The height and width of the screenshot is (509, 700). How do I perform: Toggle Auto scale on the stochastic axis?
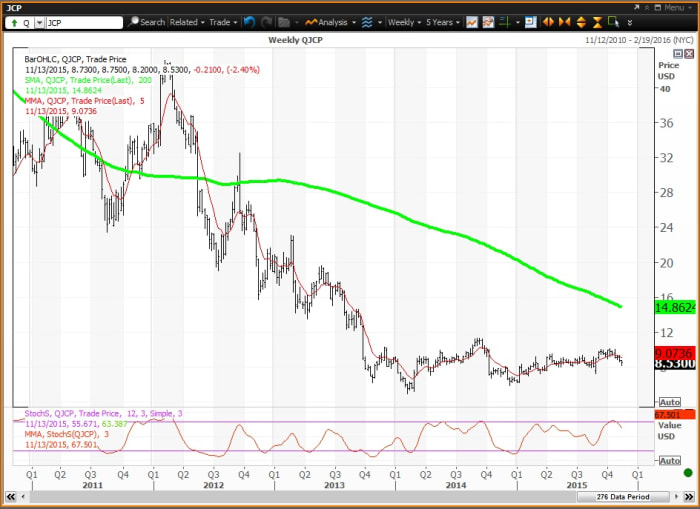pos(670,460)
